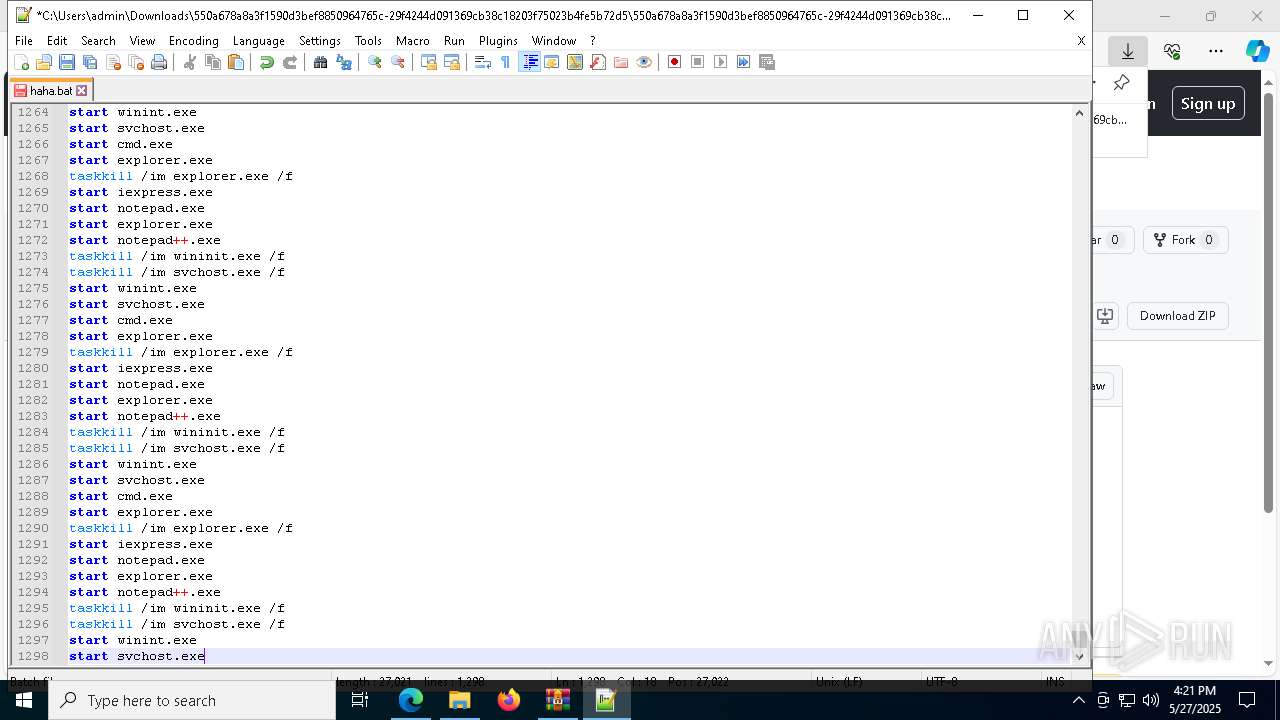The height and width of the screenshot is (720, 1280).
Task: Click Download ZIP in browser window
Action: (1178, 316)
